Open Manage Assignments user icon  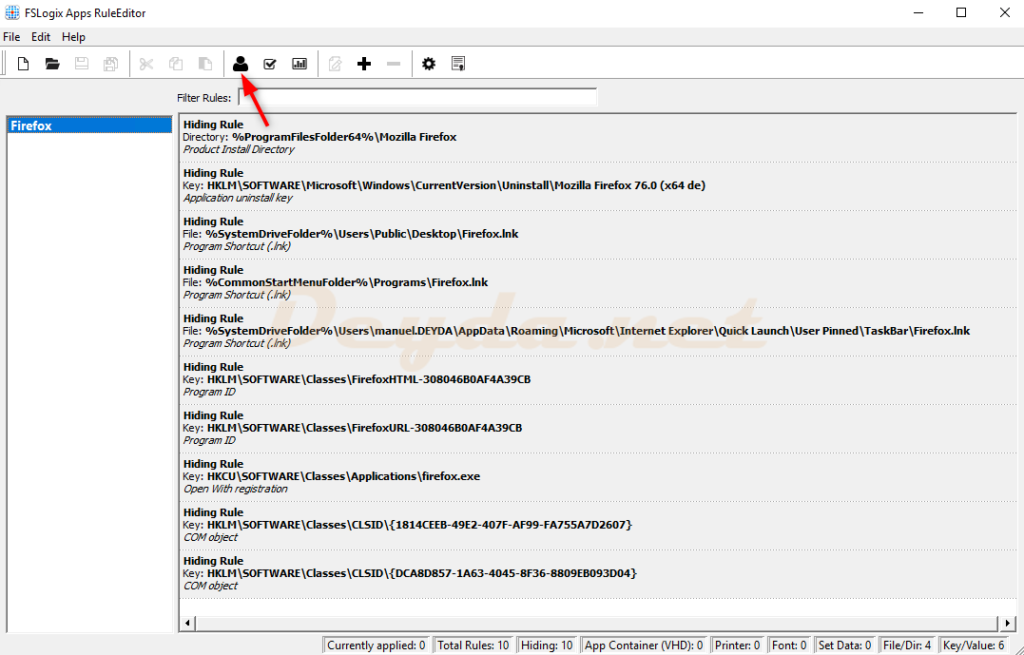point(240,64)
